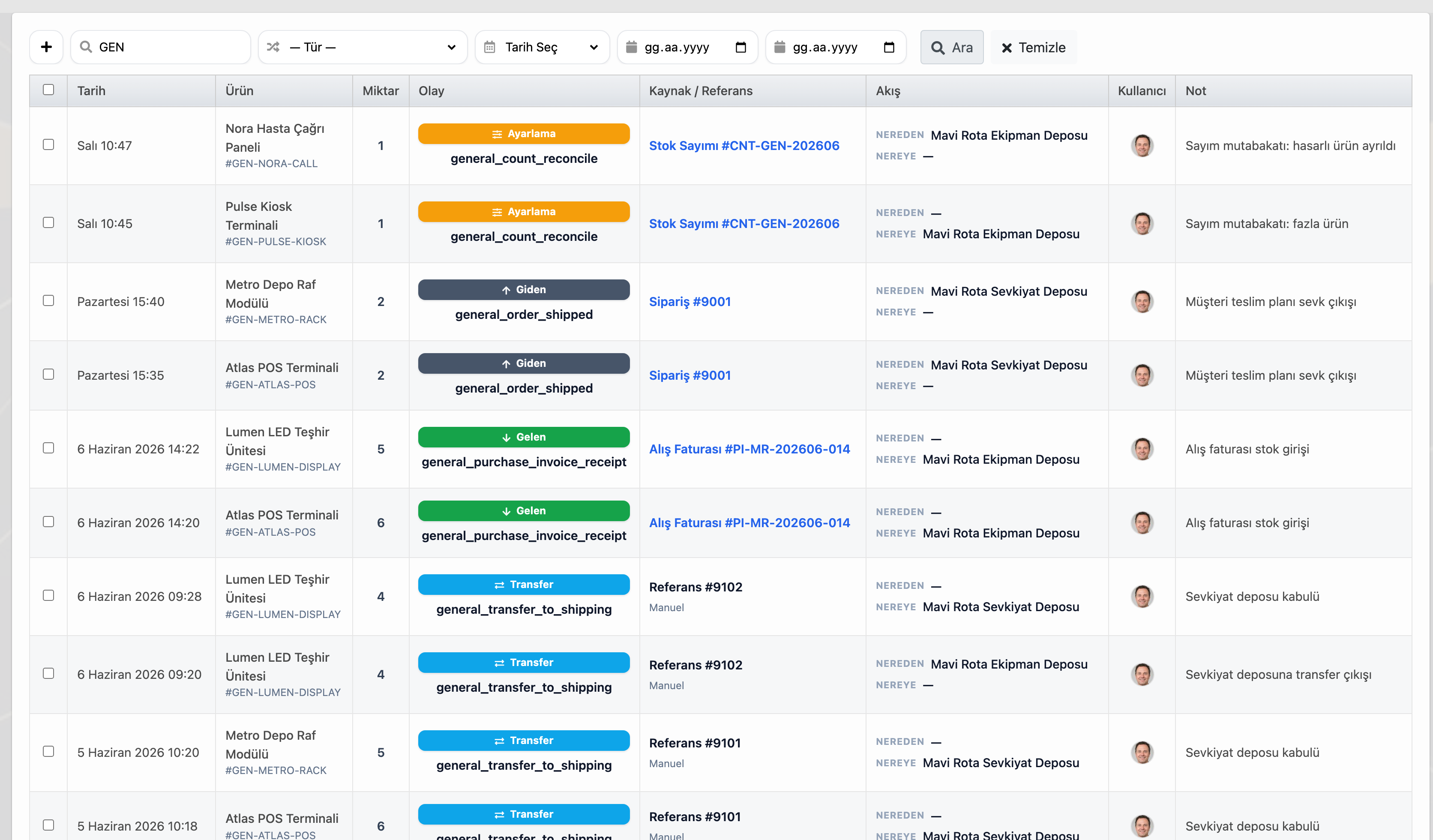Check the Pazartesi 15:40 row checkbox
The height and width of the screenshot is (840, 1433).
48,300
